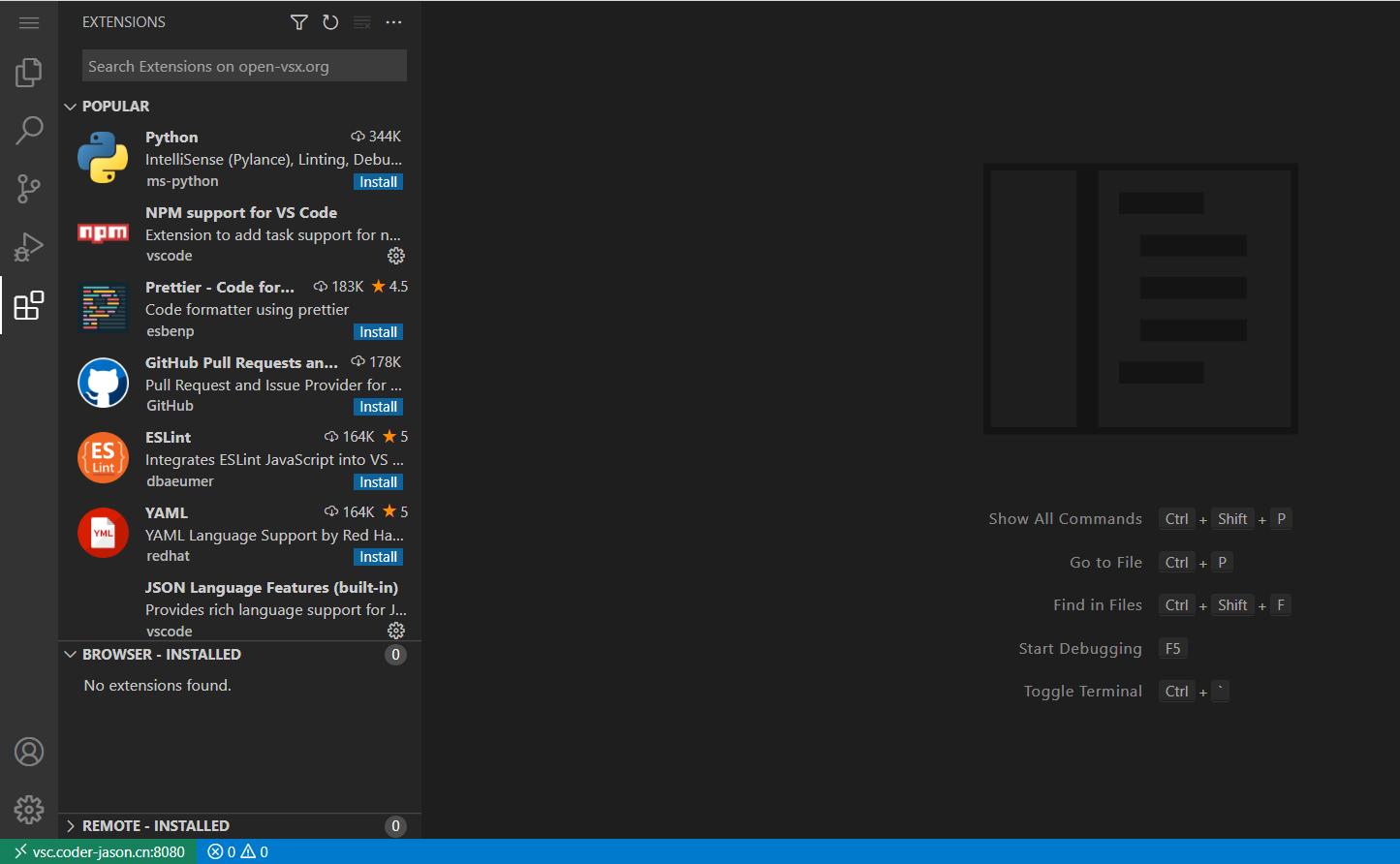Filter extensions with the funnel icon
The image size is (1400, 864).
click(299, 22)
